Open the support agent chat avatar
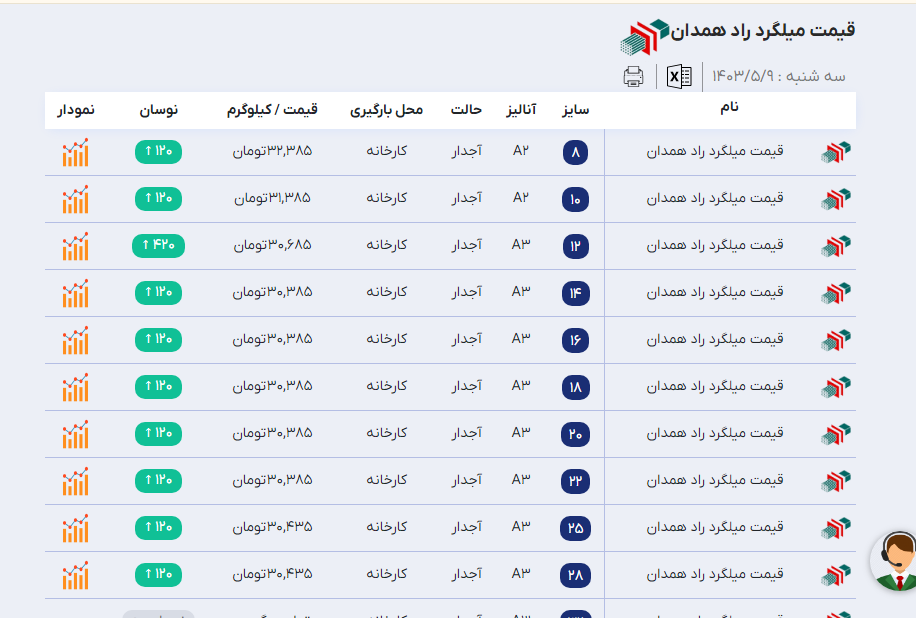The width and height of the screenshot is (916, 618). (x=896, y=560)
